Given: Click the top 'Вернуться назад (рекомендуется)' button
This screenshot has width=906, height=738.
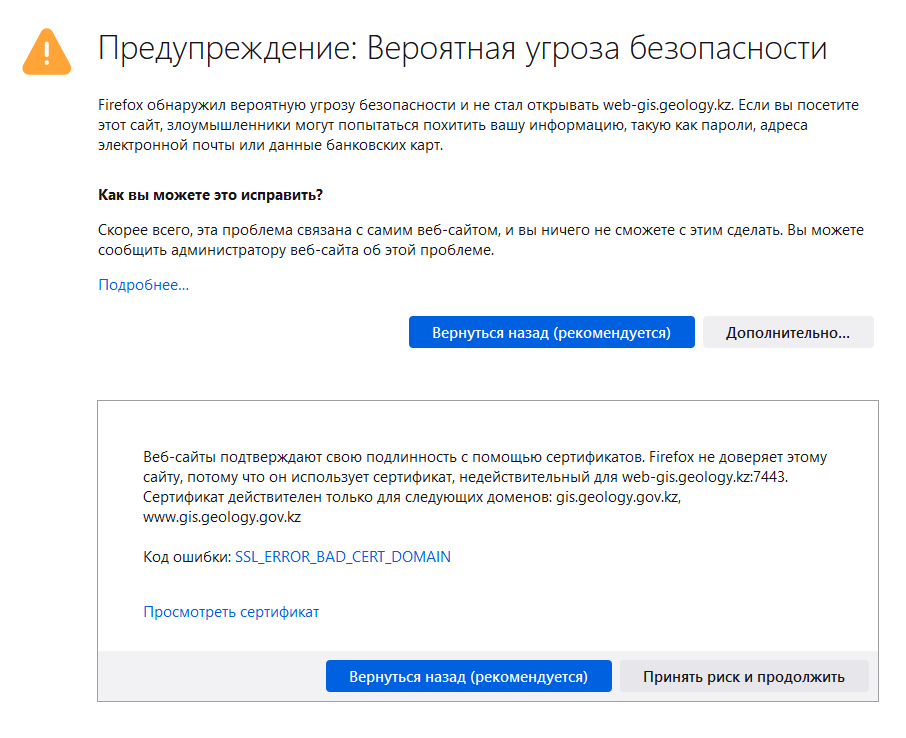Looking at the screenshot, I should pyautogui.click(x=551, y=332).
